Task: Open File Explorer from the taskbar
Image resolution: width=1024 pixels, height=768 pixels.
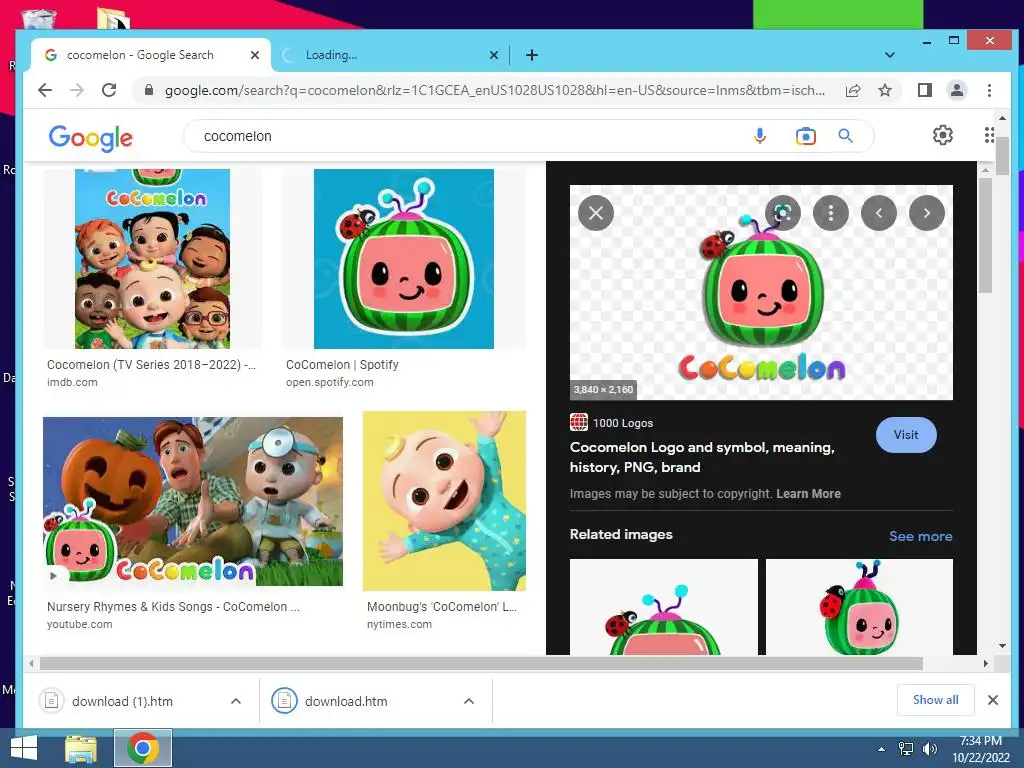Action: coord(81,748)
